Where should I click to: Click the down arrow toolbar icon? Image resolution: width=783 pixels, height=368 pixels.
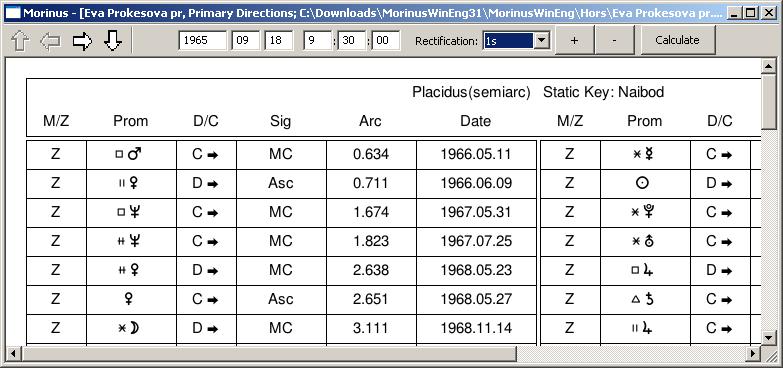coord(113,41)
